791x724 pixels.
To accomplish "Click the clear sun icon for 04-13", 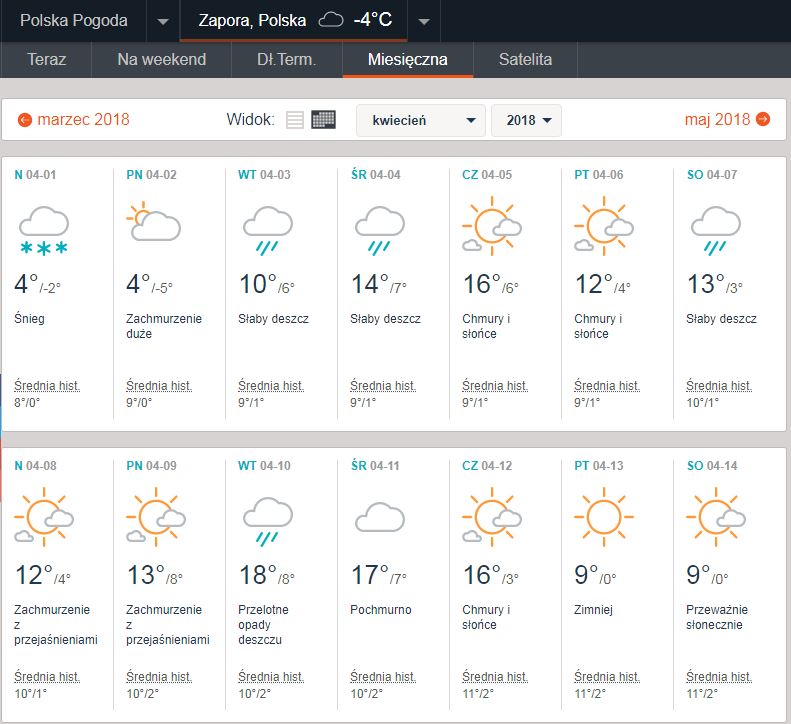I will tap(603, 515).
